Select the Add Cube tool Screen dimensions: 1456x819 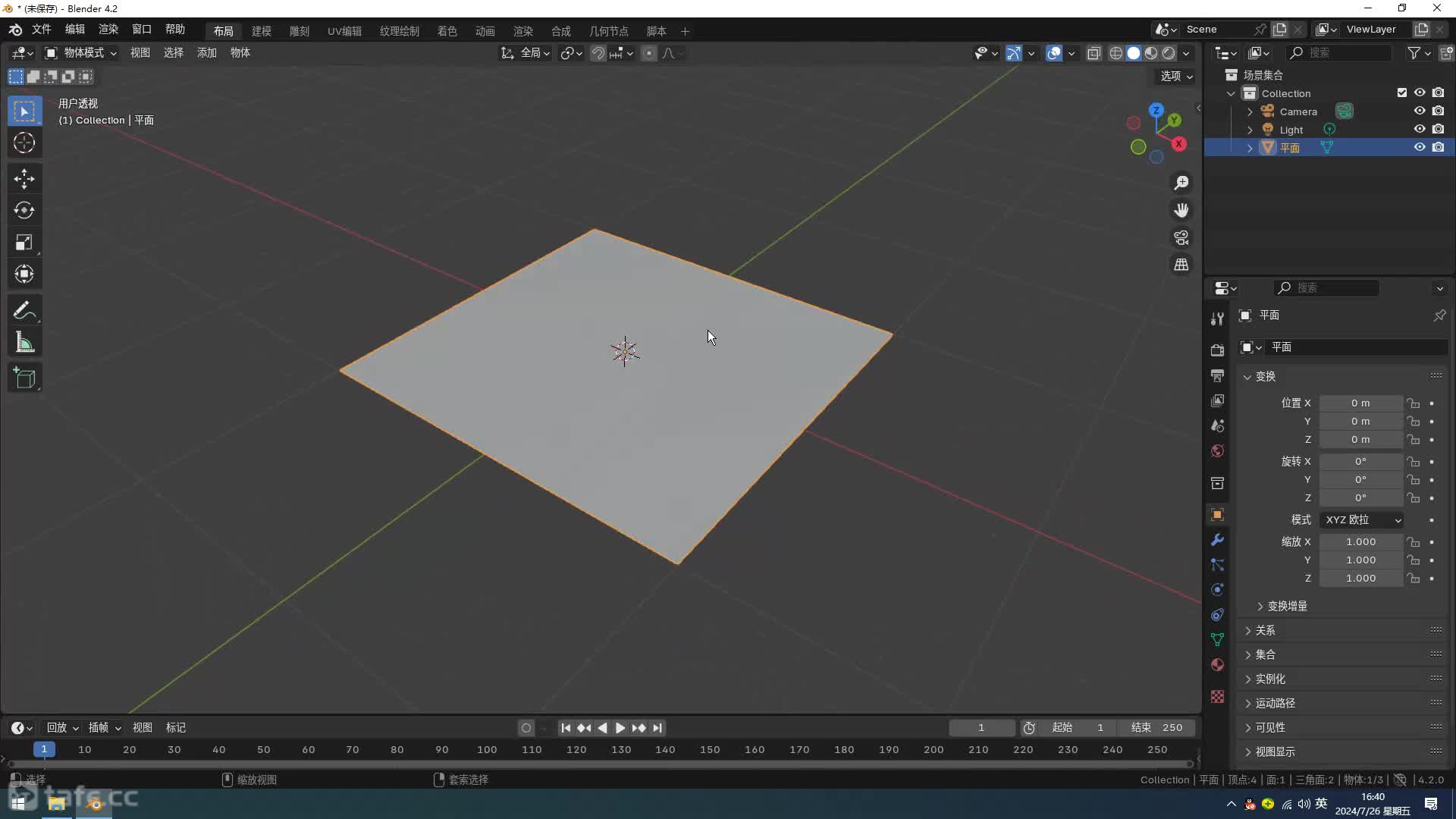[24, 378]
